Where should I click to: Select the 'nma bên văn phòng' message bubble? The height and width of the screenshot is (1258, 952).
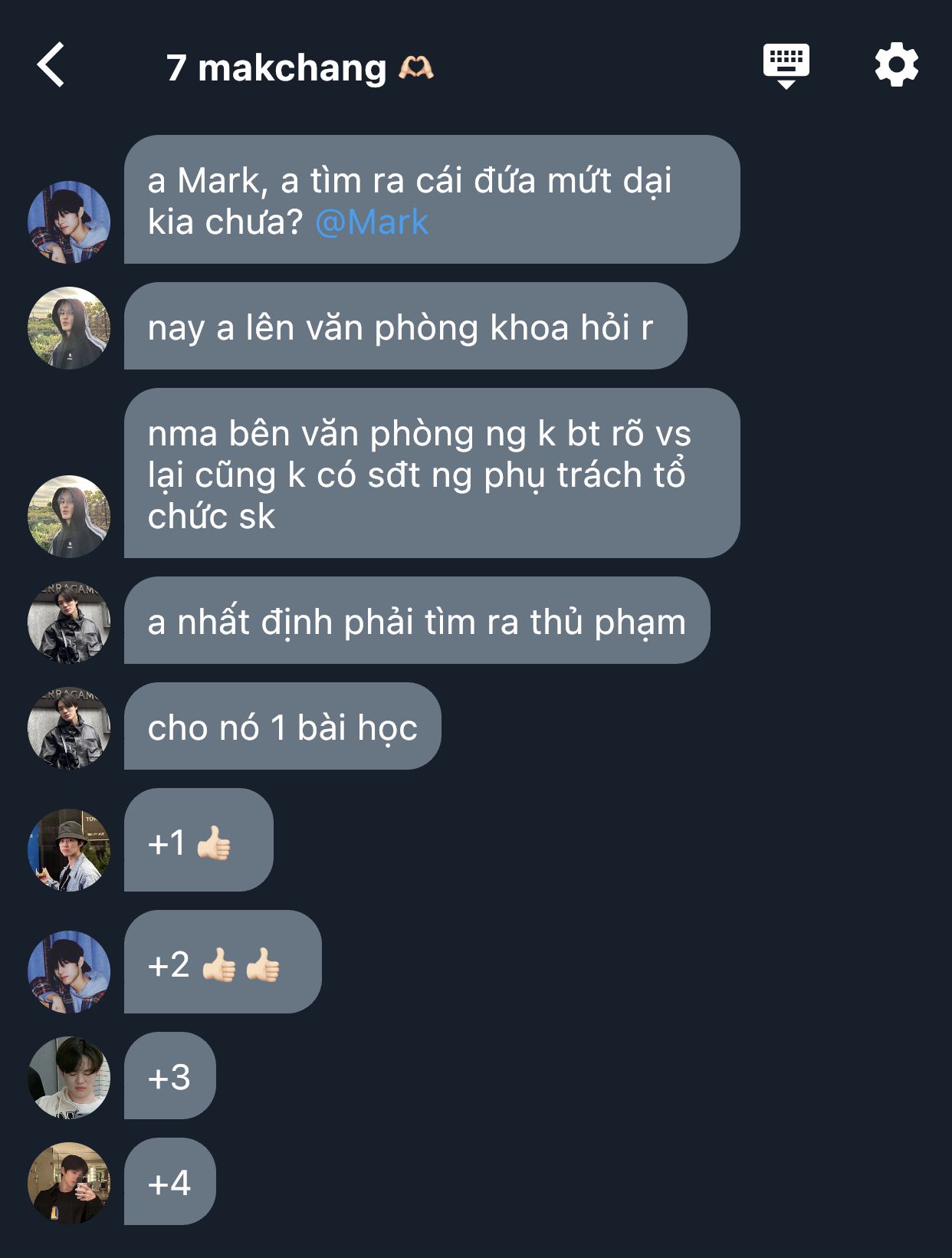point(432,473)
